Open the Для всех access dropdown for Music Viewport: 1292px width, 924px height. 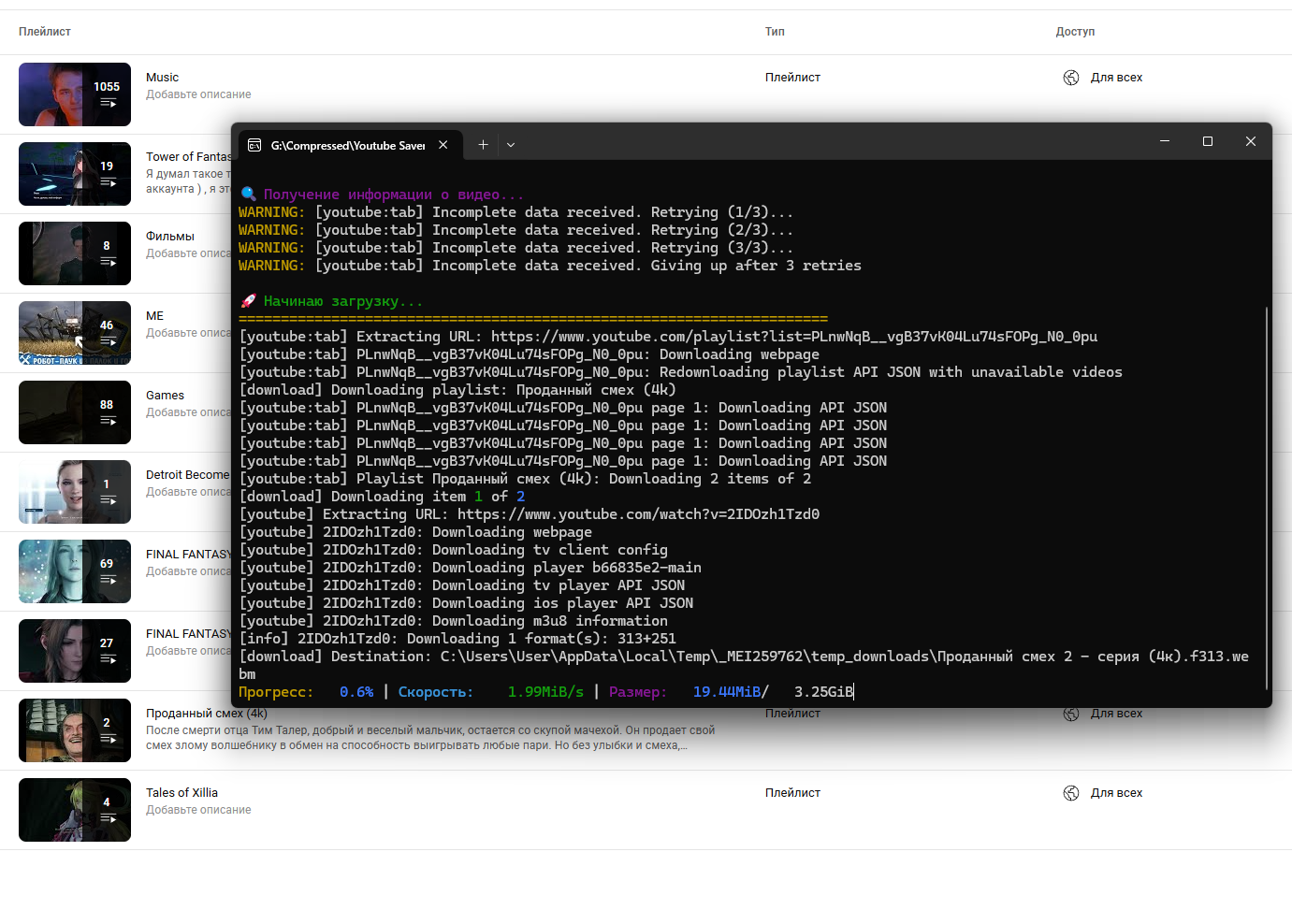coord(1116,78)
